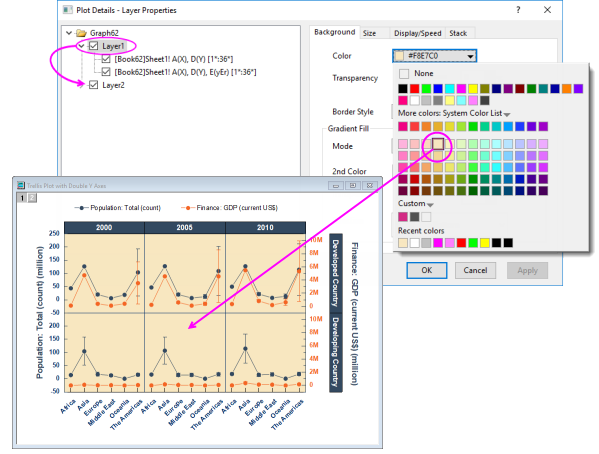Click the Graph62 folder icon
Screen dimensions: 599x454
pos(81,33)
